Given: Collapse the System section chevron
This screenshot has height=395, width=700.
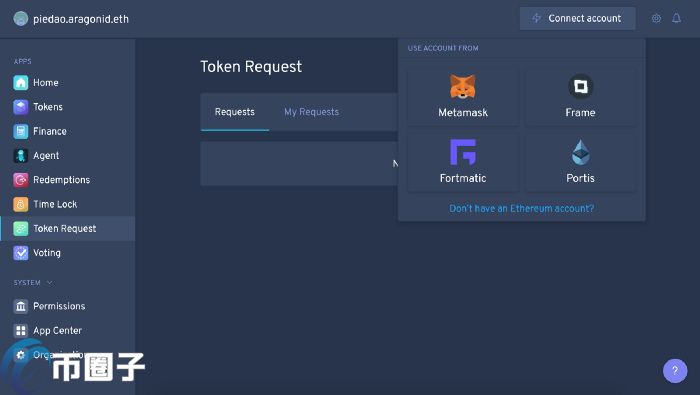Looking at the screenshot, I should pos(50,283).
